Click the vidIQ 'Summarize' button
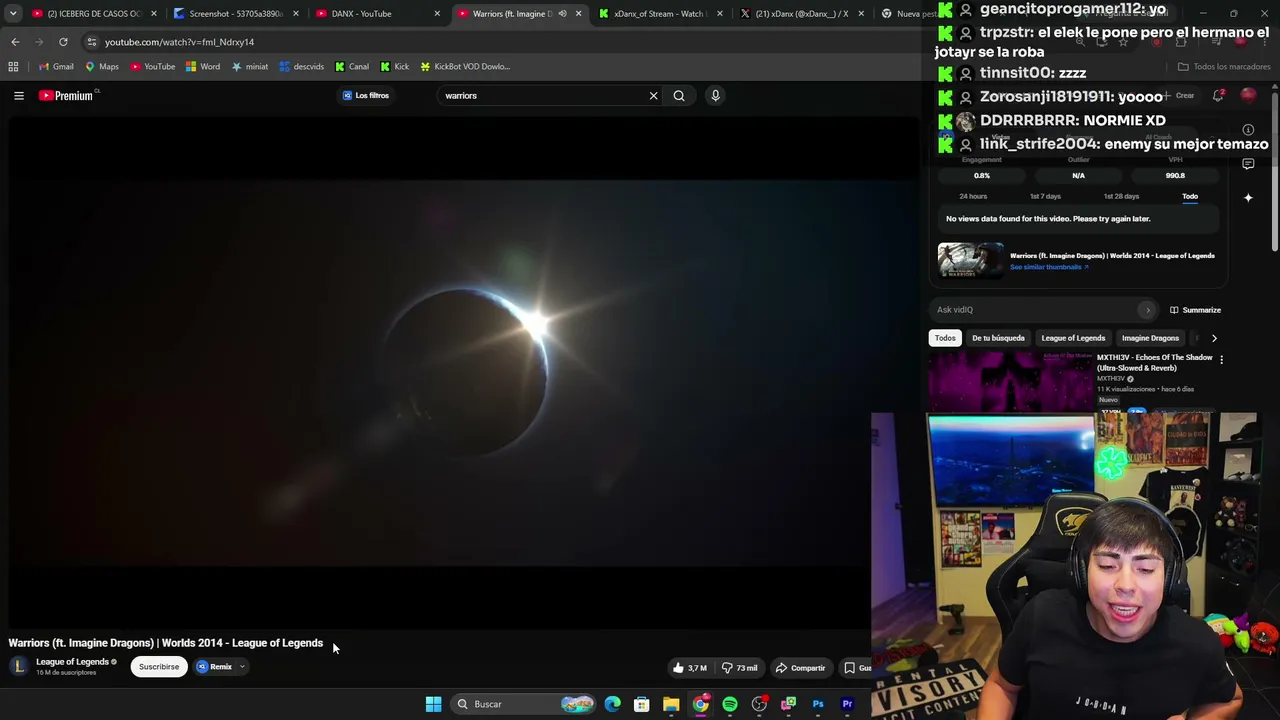This screenshot has height=720, width=1280. (x=1196, y=310)
